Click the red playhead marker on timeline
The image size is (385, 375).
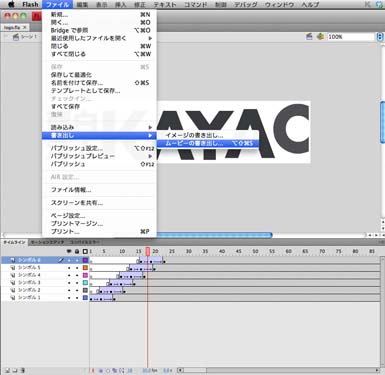[148, 251]
